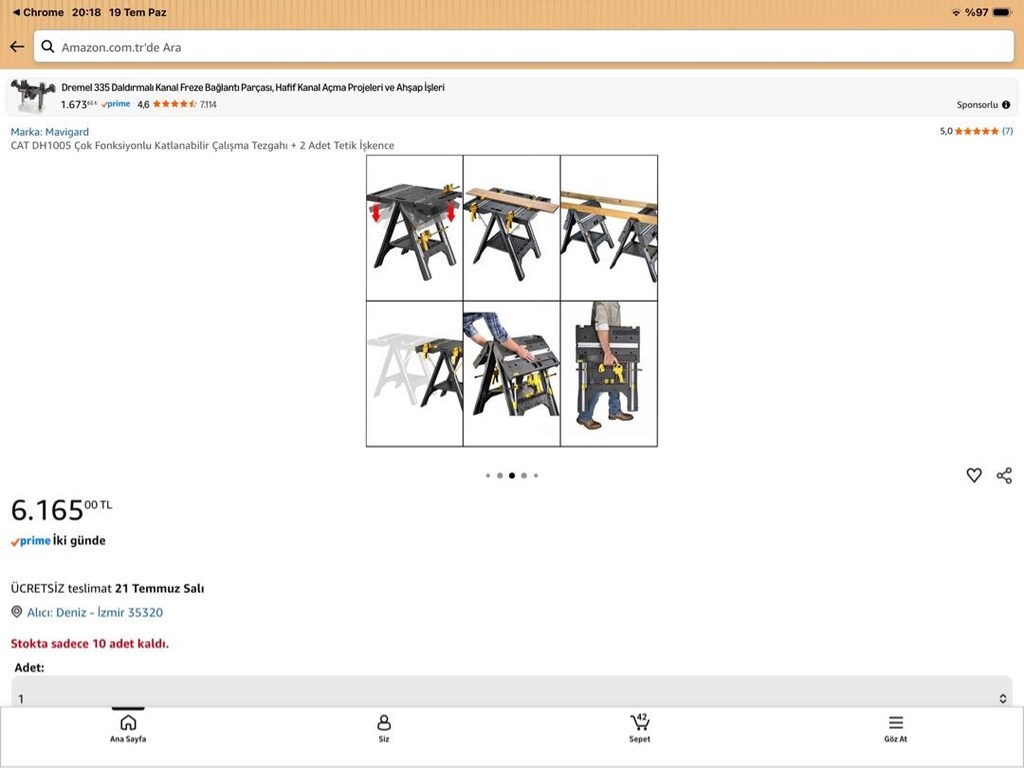
Task: Go to Ana Sayfa tab
Action: click(128, 728)
